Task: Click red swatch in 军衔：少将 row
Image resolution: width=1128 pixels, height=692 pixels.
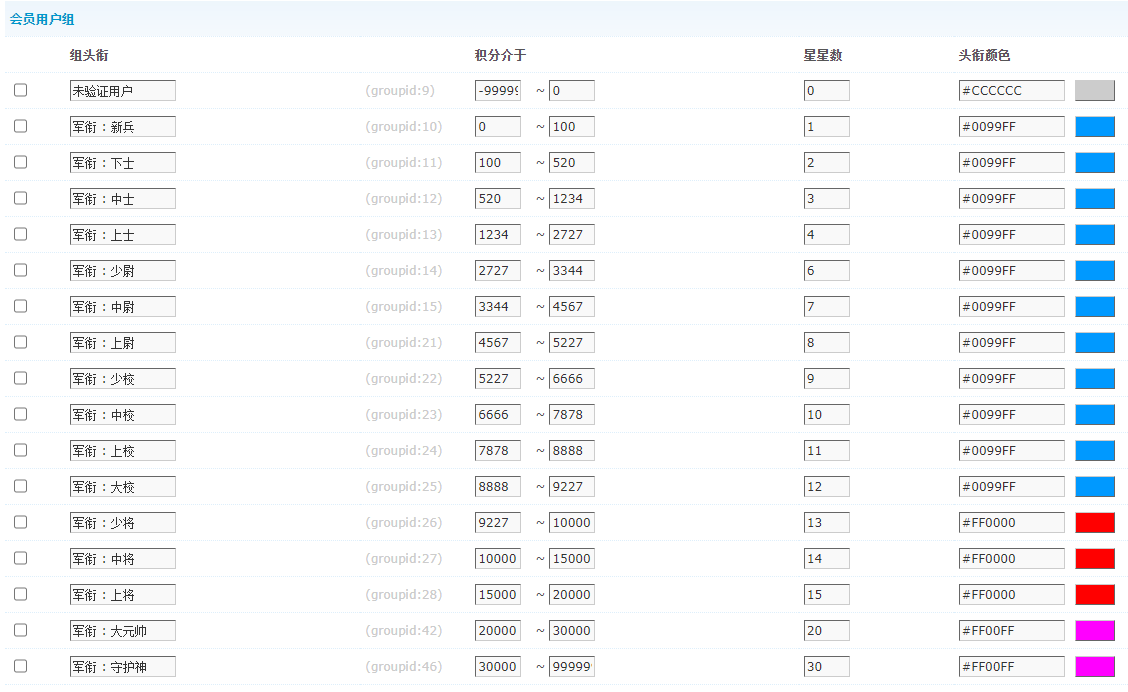Action: pyautogui.click(x=1095, y=522)
